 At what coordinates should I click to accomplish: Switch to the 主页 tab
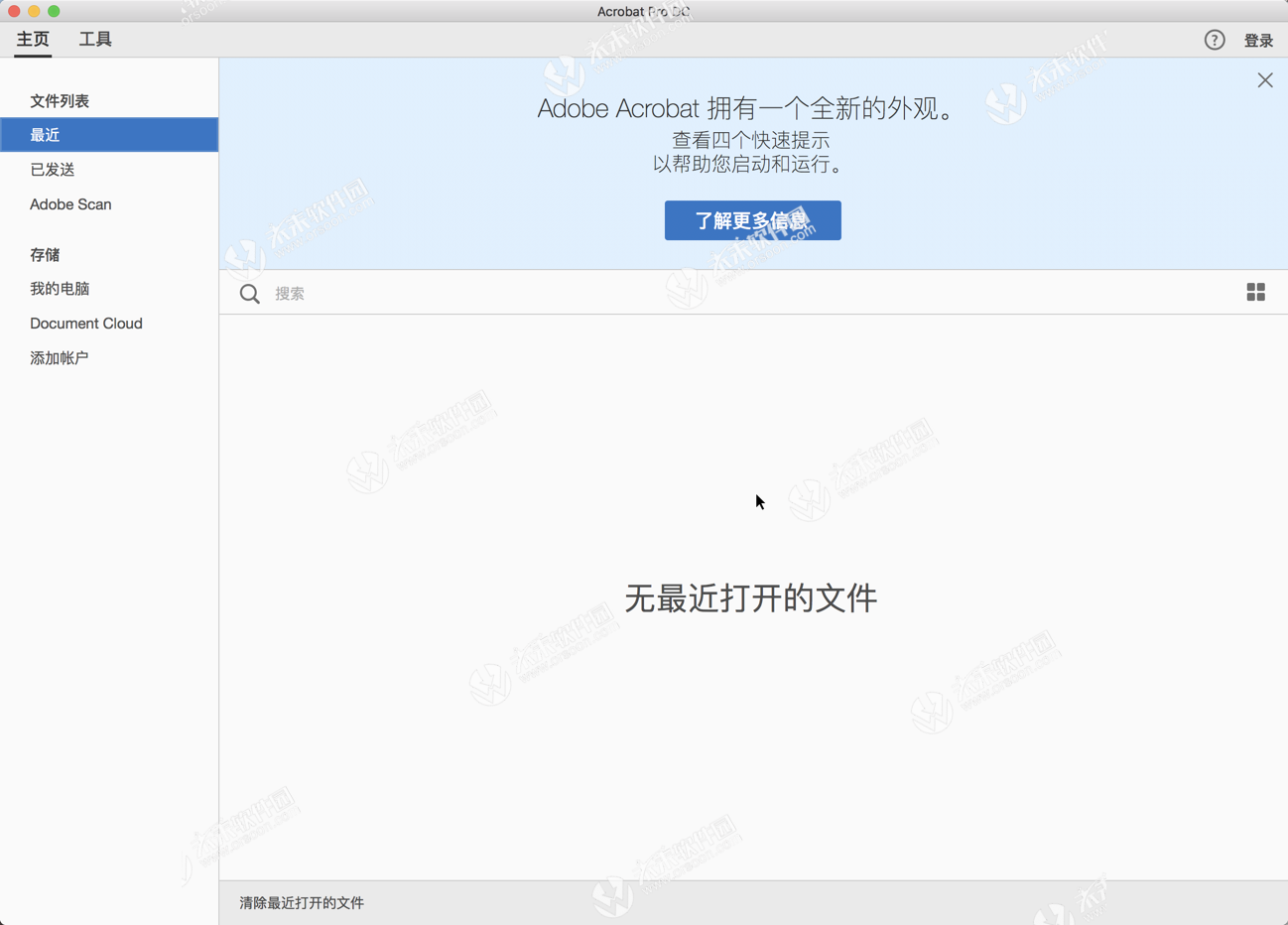pos(33,40)
